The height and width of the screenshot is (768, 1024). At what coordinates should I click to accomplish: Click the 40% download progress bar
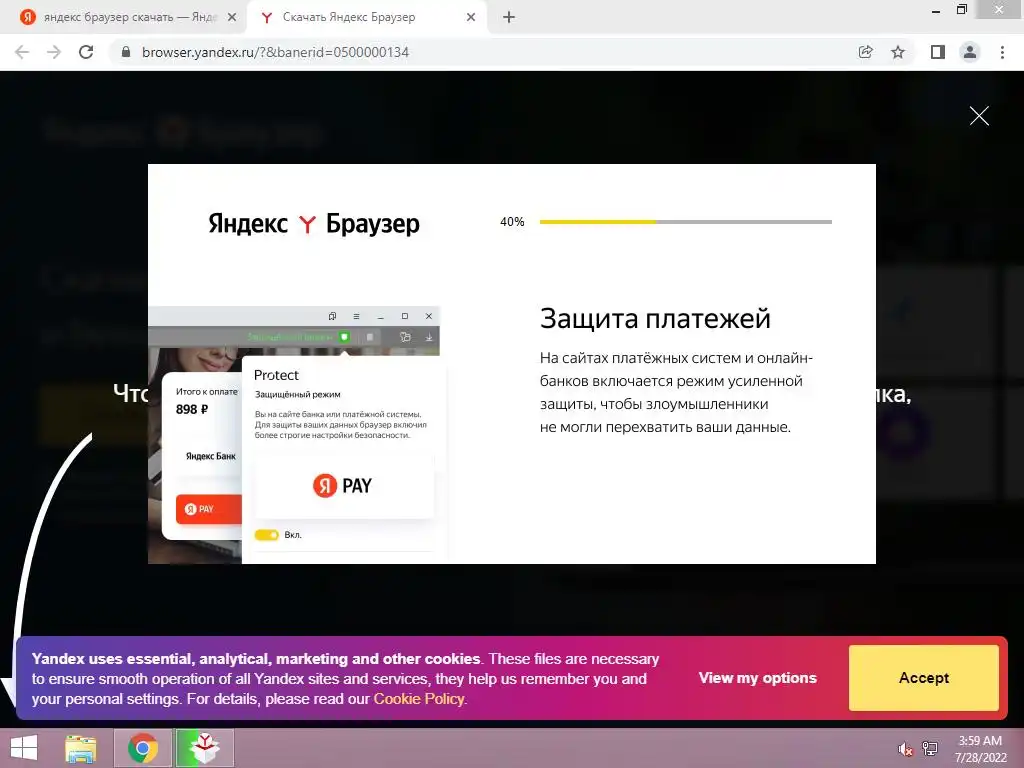point(686,222)
